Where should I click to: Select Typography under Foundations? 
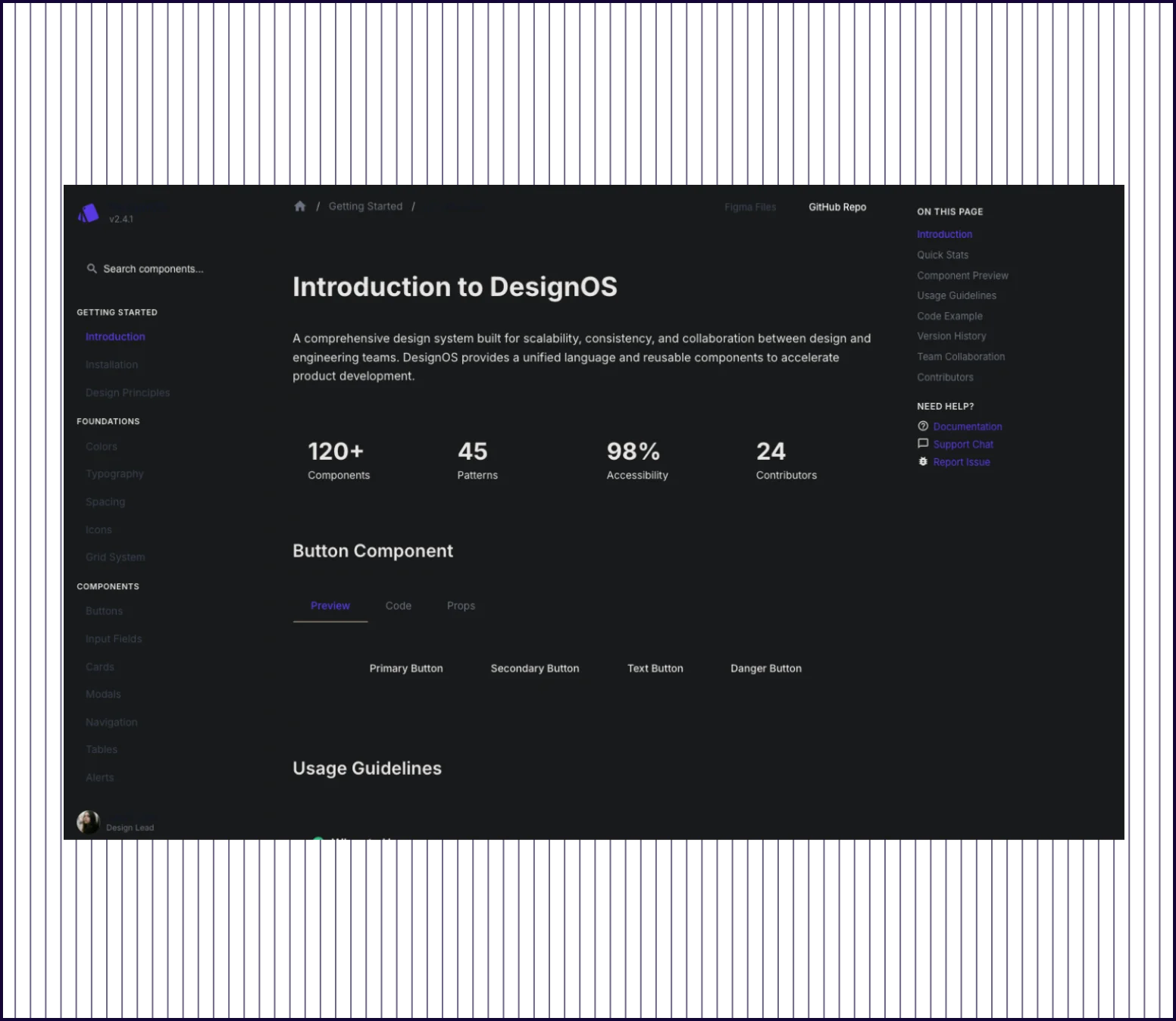coord(114,473)
